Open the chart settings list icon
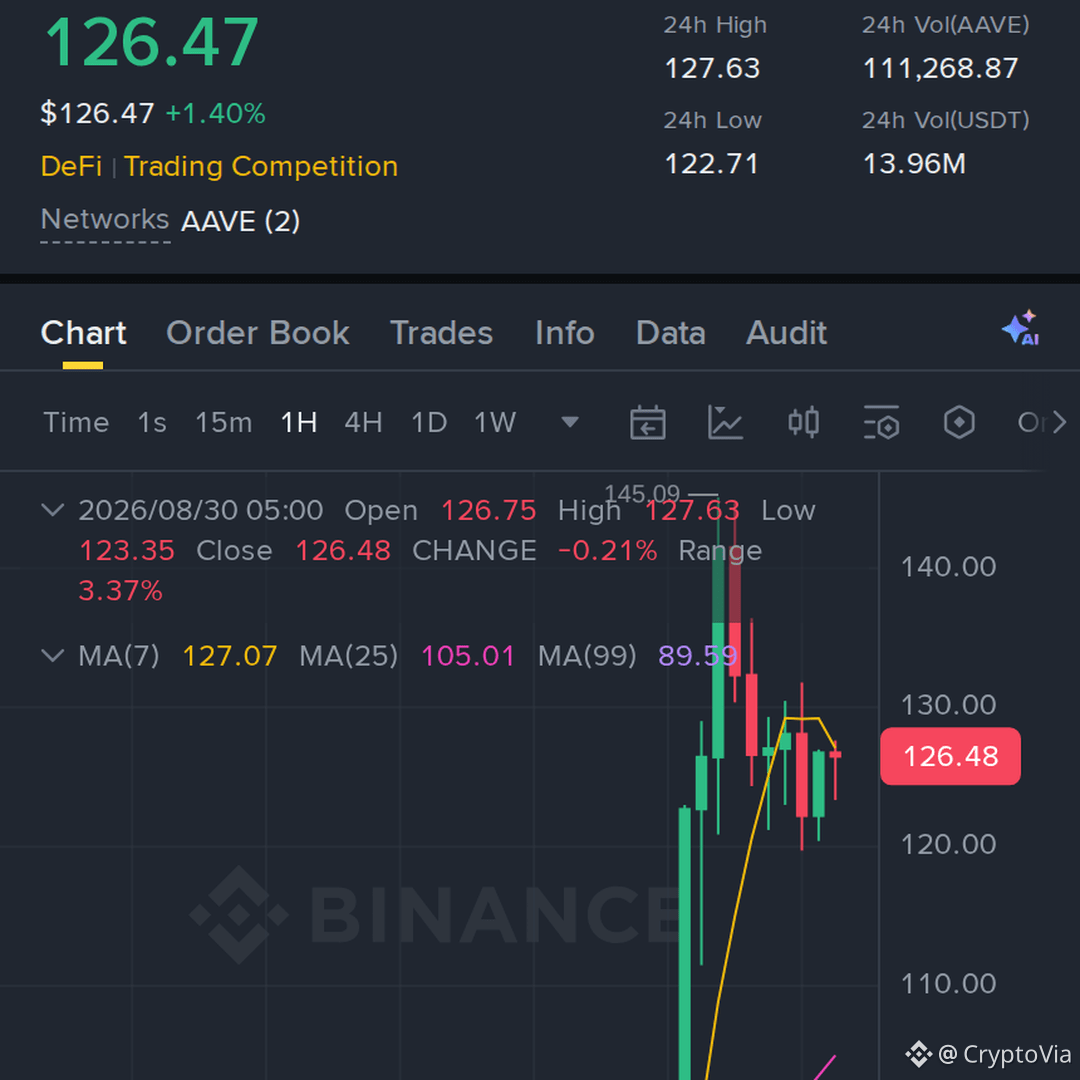This screenshot has width=1080, height=1080. click(x=881, y=422)
